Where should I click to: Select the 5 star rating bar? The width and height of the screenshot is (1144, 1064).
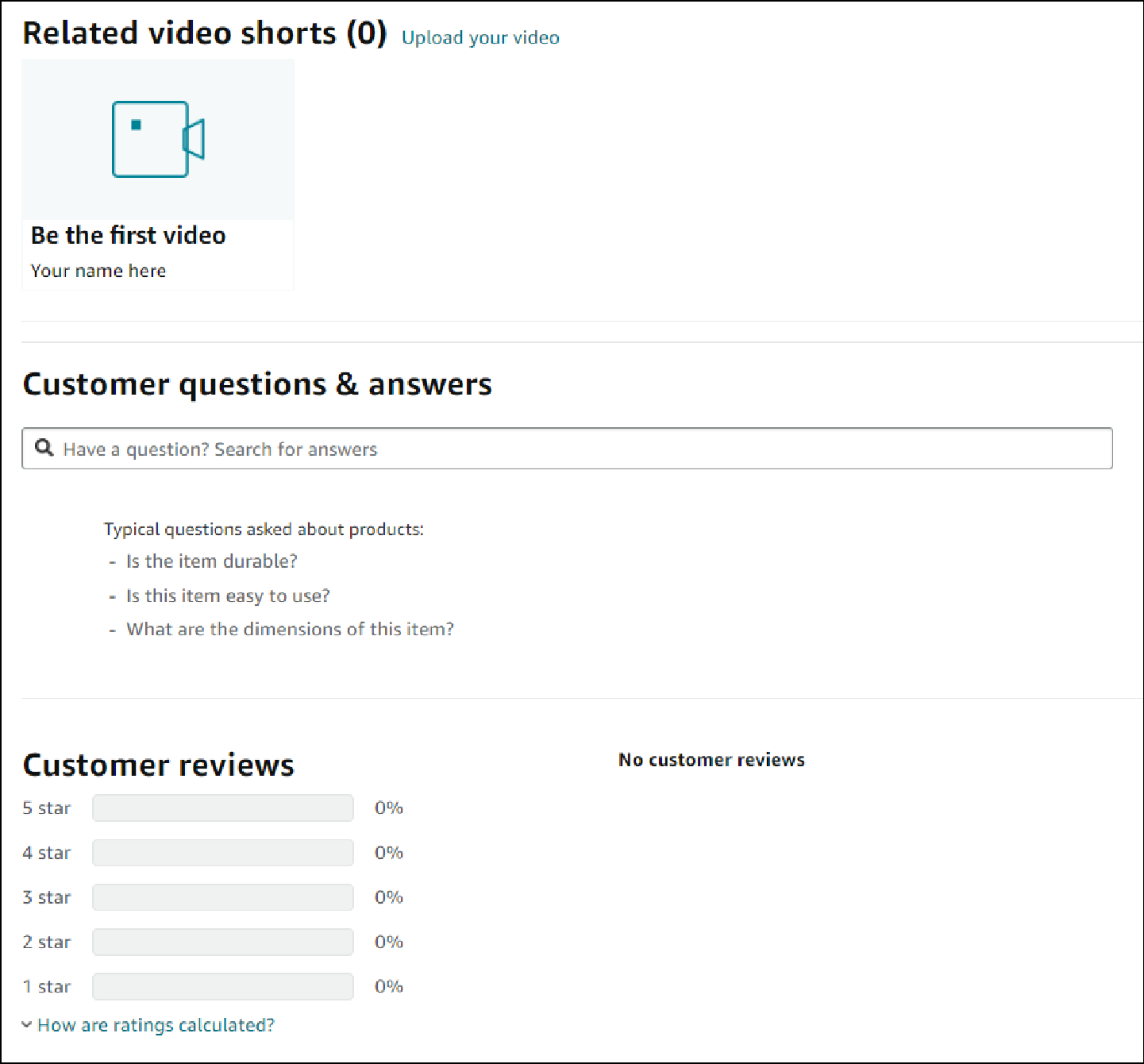coord(223,808)
